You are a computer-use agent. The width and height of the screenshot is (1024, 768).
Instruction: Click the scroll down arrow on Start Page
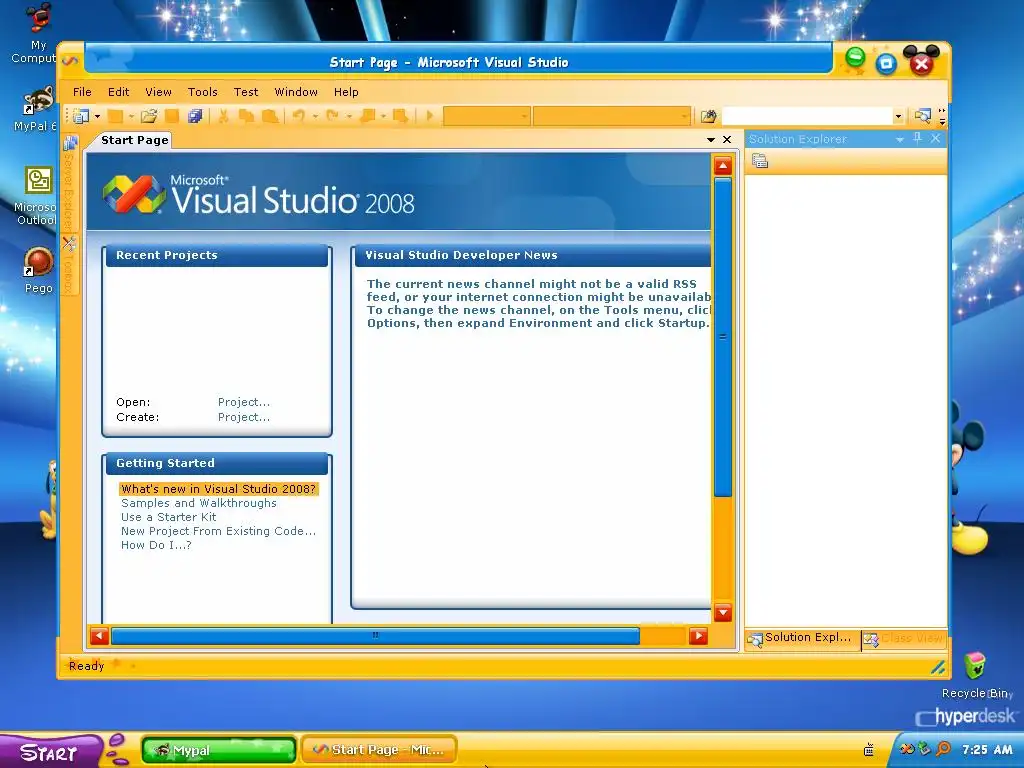click(722, 613)
